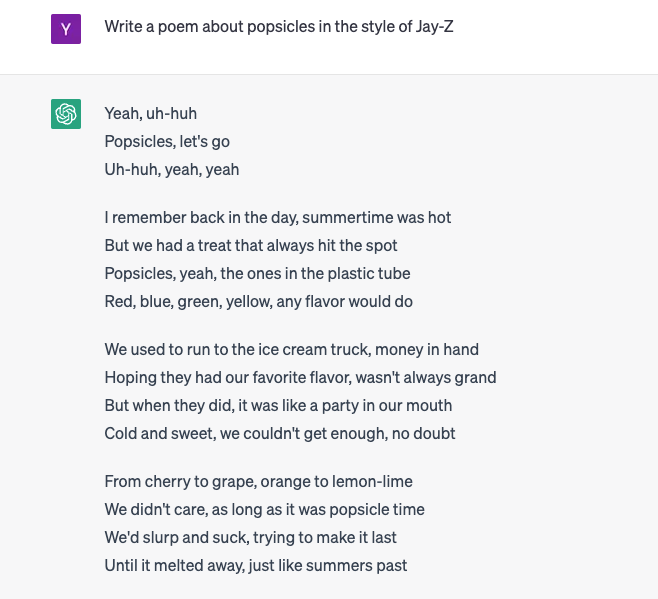Click the green ChatGPT logo avatar
This screenshot has height=599, width=658.
66,114
